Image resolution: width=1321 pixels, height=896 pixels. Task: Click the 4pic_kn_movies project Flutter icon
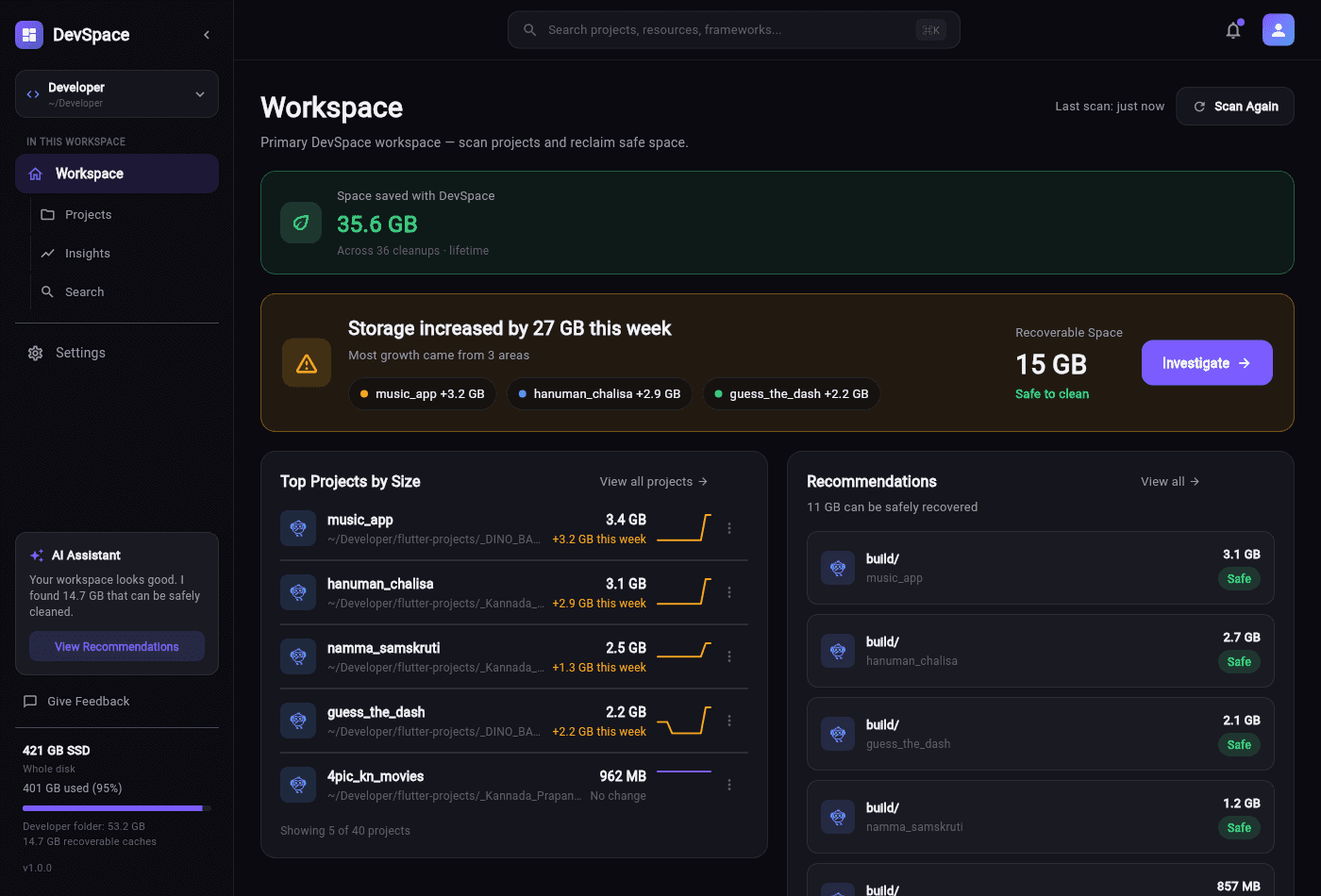[298, 785]
